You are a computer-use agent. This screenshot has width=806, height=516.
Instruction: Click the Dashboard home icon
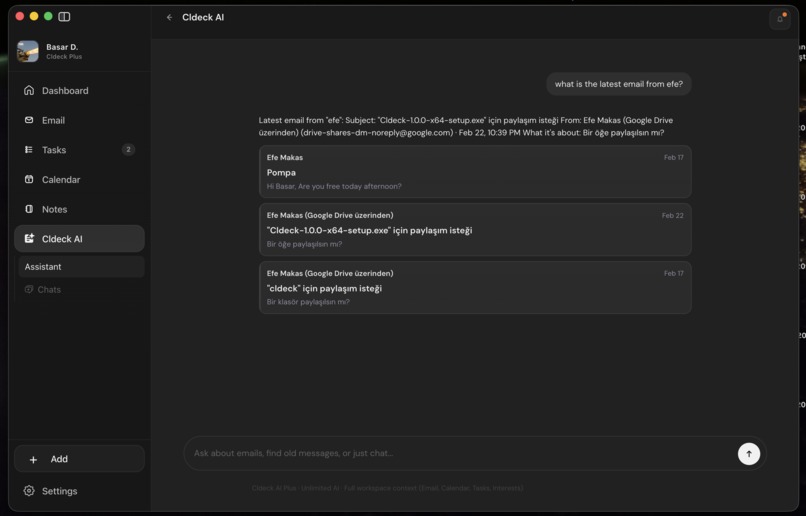29,90
